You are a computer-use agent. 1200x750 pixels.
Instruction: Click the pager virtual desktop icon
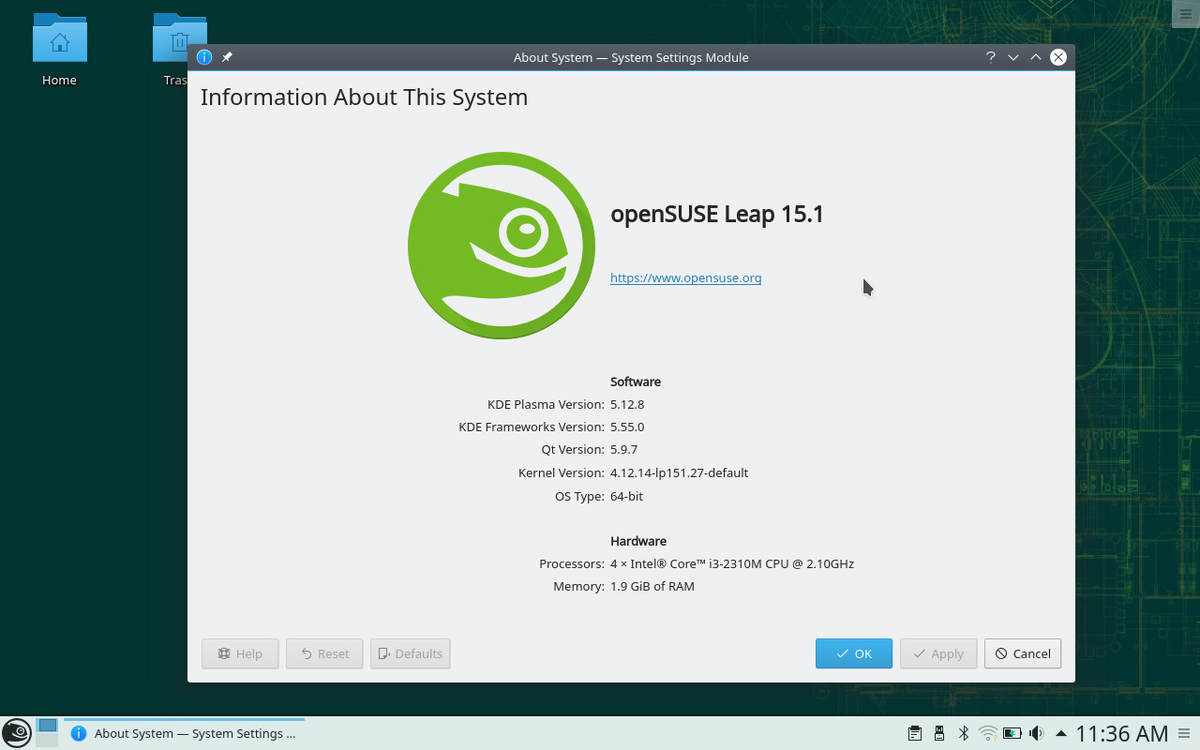coord(47,732)
